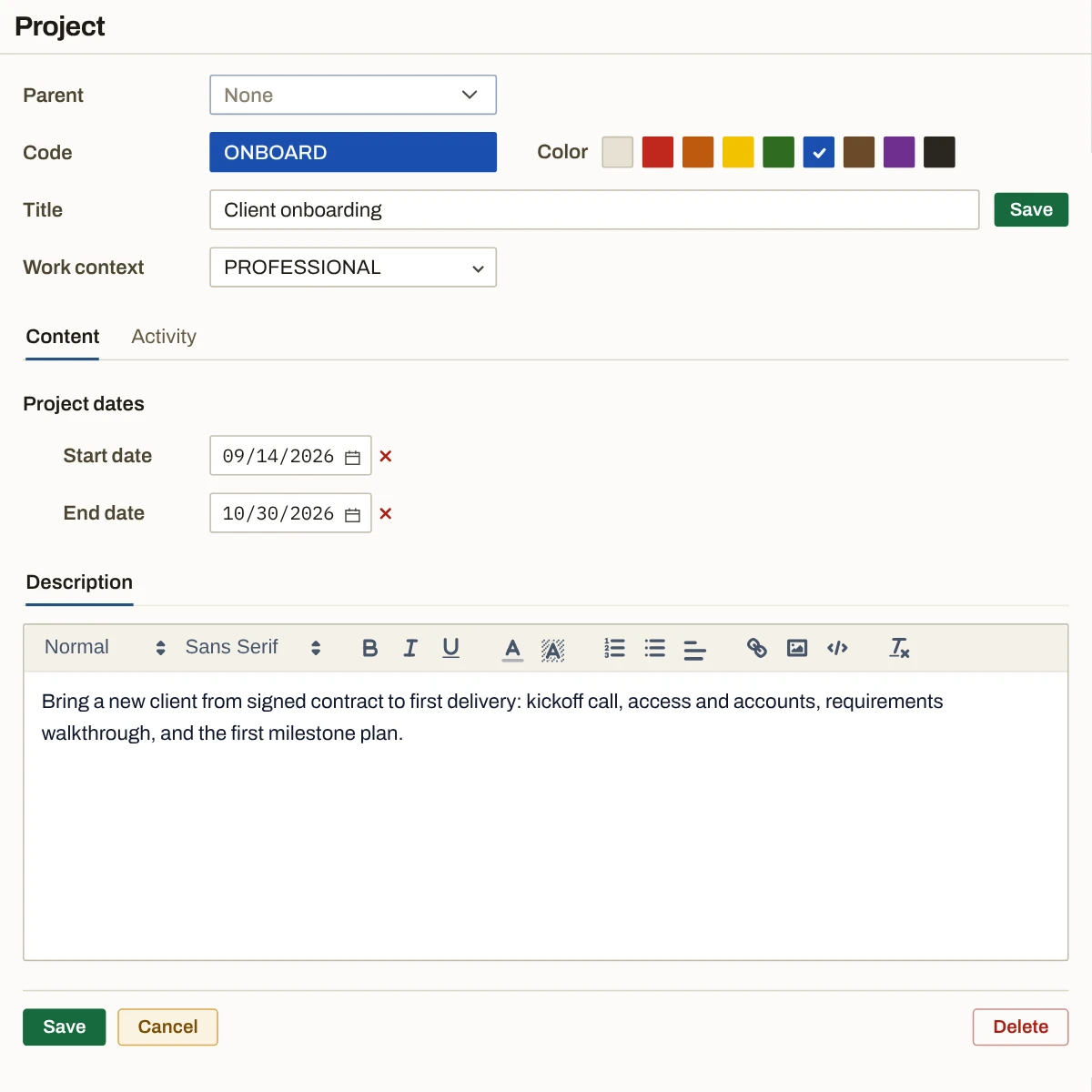The width and height of the screenshot is (1092, 1092).
Task: Clear formatting from the text
Action: (899, 648)
